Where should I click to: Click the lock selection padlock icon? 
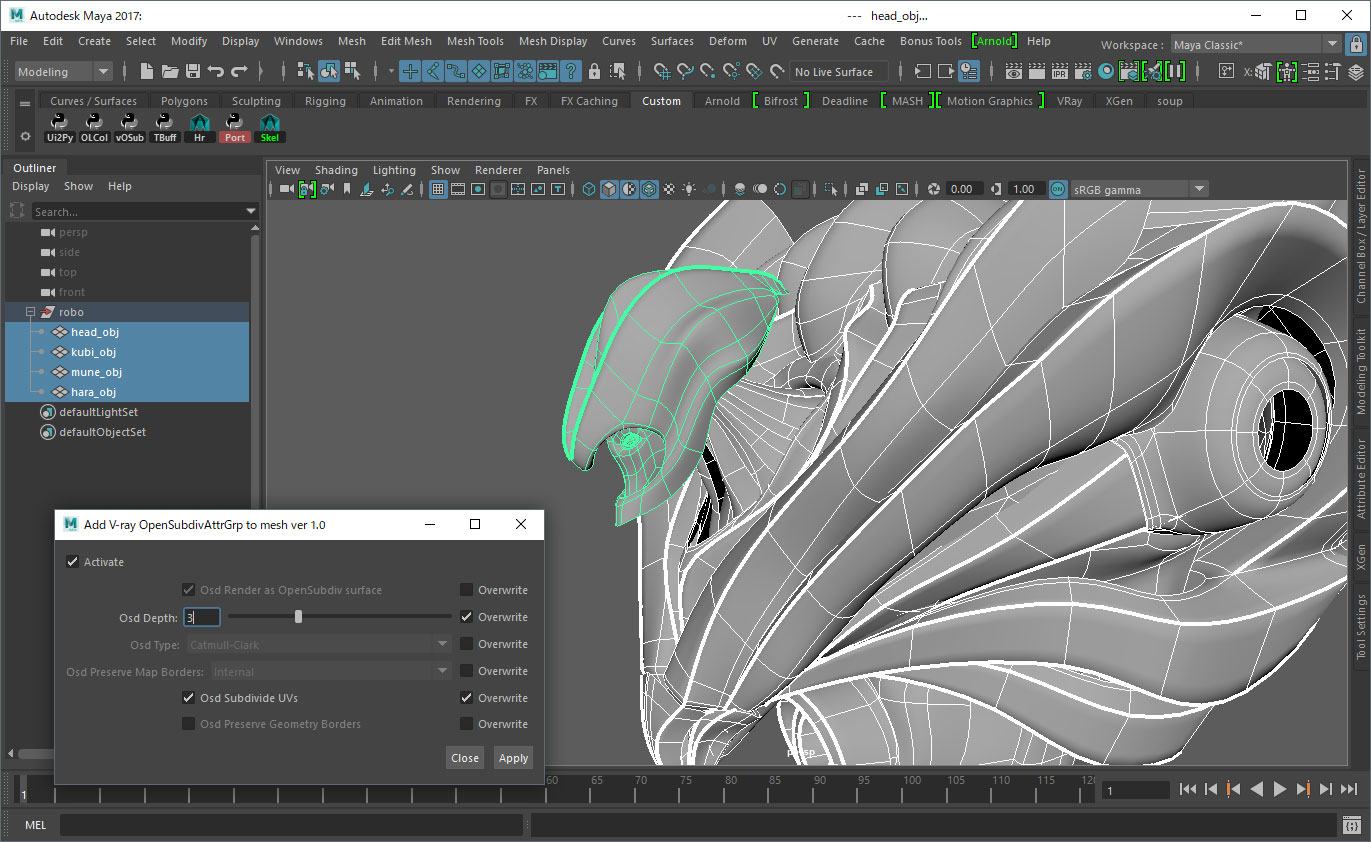595,71
